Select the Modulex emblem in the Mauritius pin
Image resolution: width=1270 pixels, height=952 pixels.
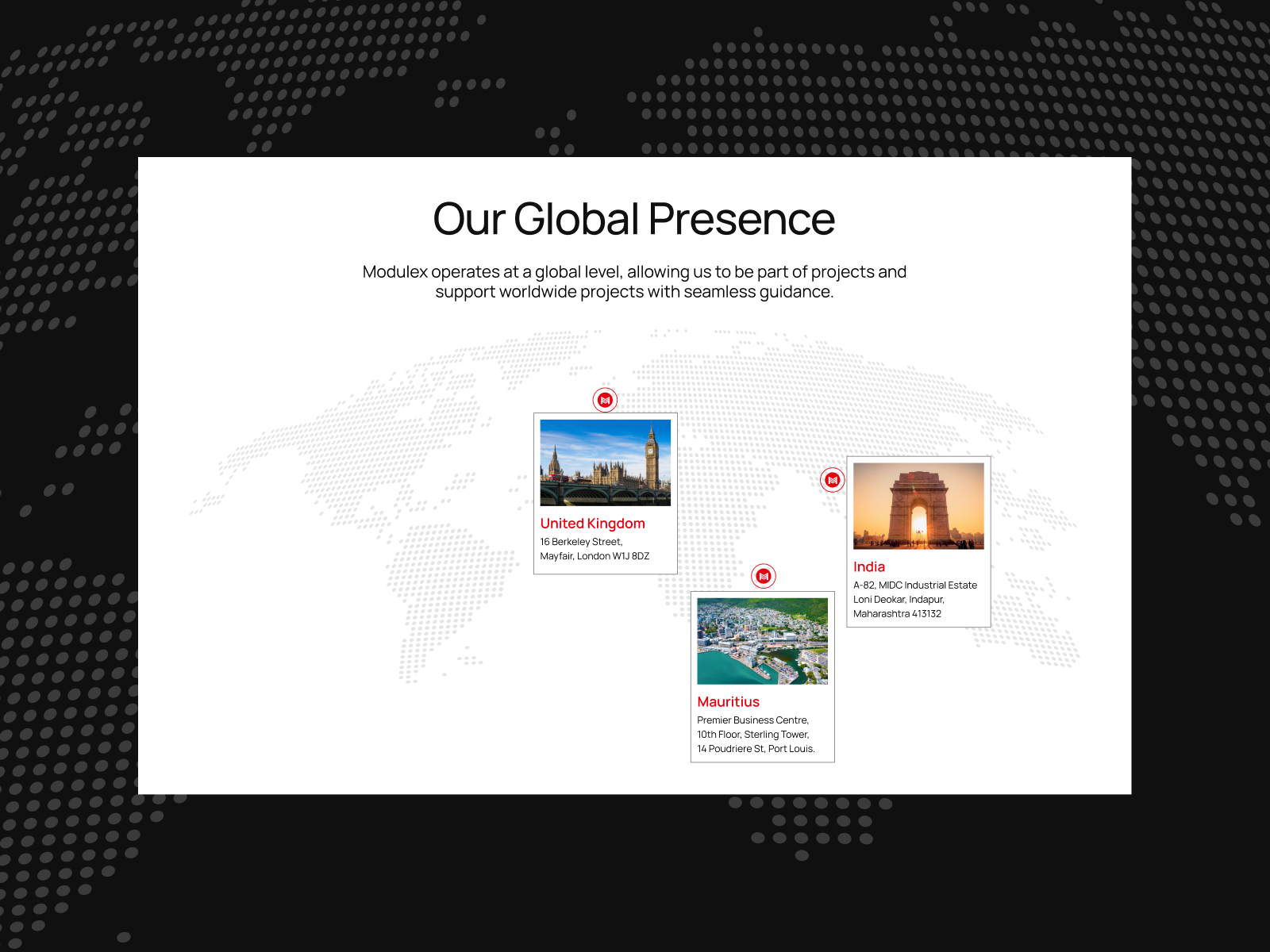764,577
